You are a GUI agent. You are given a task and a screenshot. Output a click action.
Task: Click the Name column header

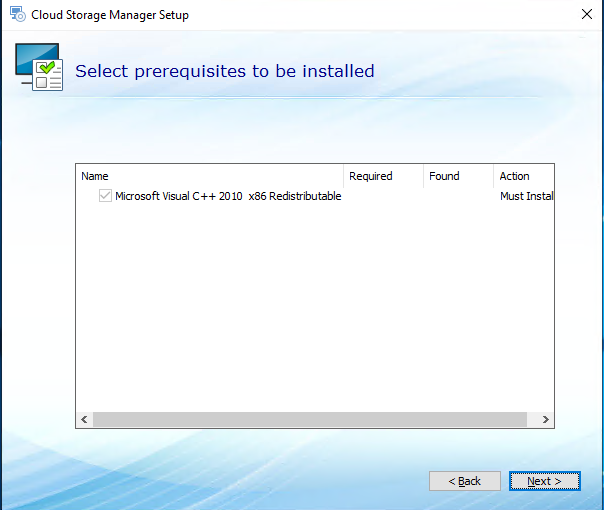pos(210,176)
